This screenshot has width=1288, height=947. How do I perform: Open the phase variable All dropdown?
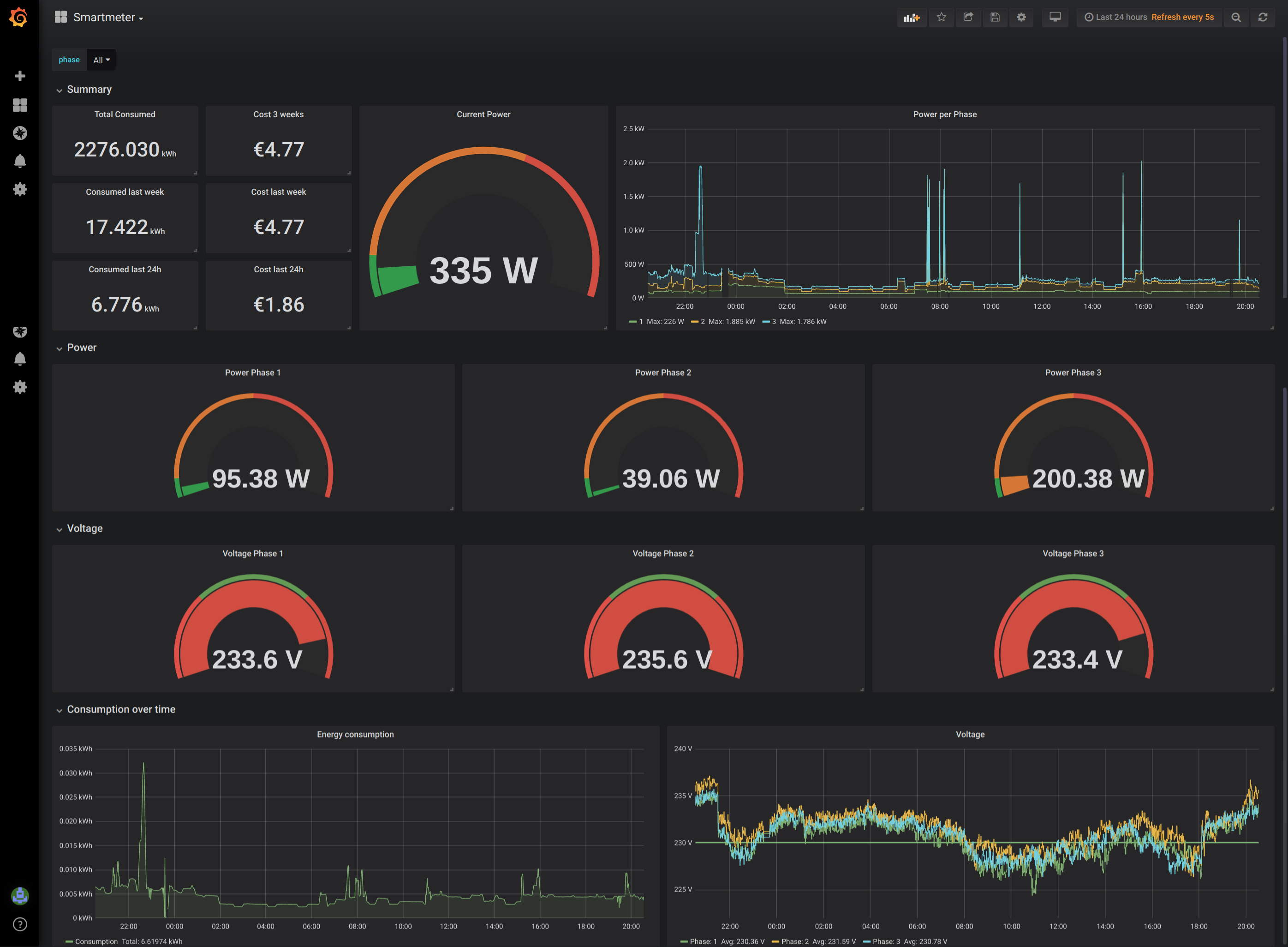click(x=101, y=60)
